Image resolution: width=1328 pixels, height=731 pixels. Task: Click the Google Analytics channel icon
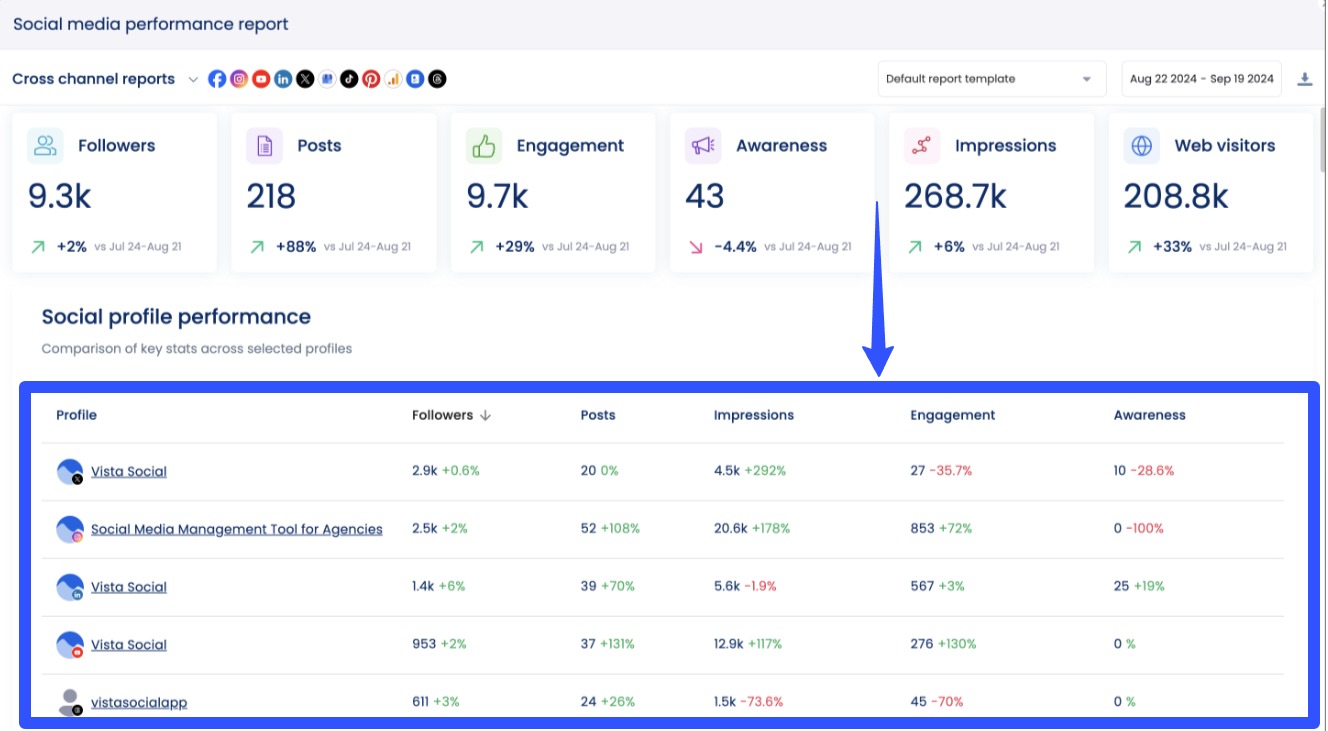(x=393, y=78)
